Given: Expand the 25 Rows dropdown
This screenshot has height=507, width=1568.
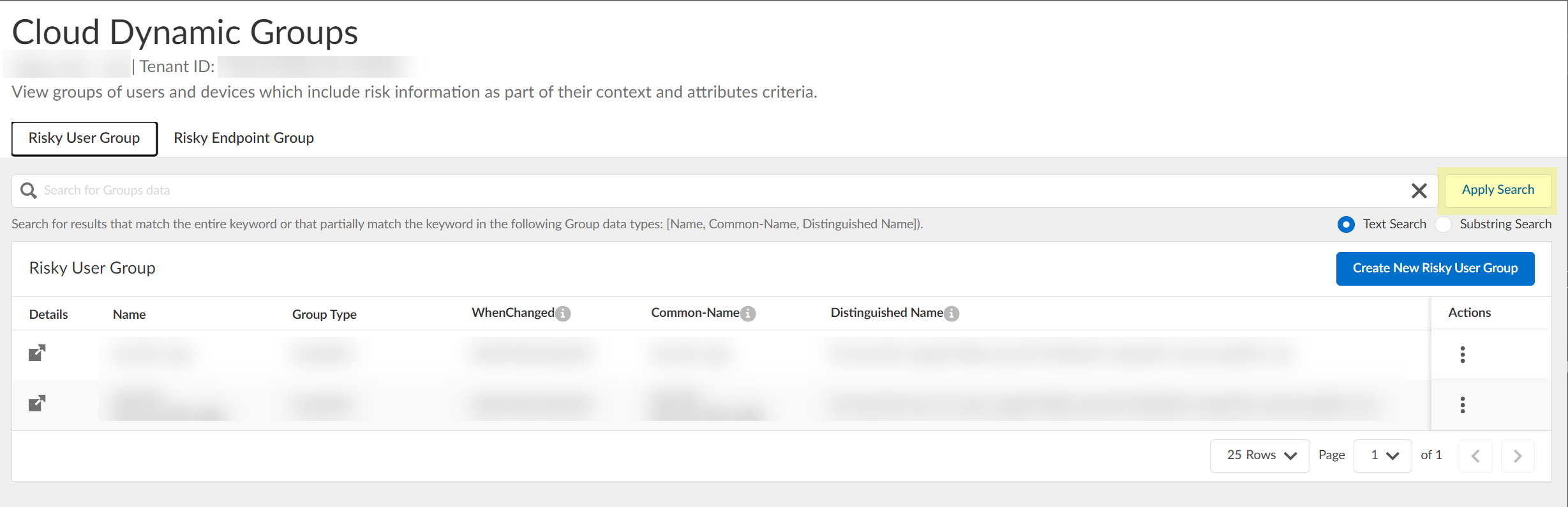Looking at the screenshot, I should coord(1260,455).
